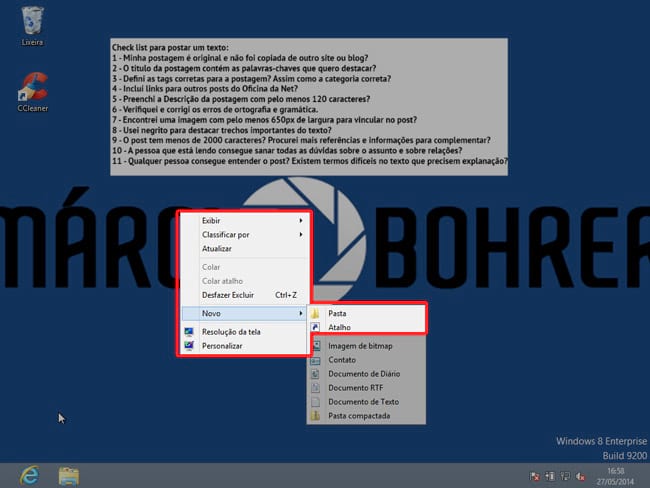The image size is (650, 488).
Task: Click the Pasta compactada zip icon
Action: (x=316, y=415)
